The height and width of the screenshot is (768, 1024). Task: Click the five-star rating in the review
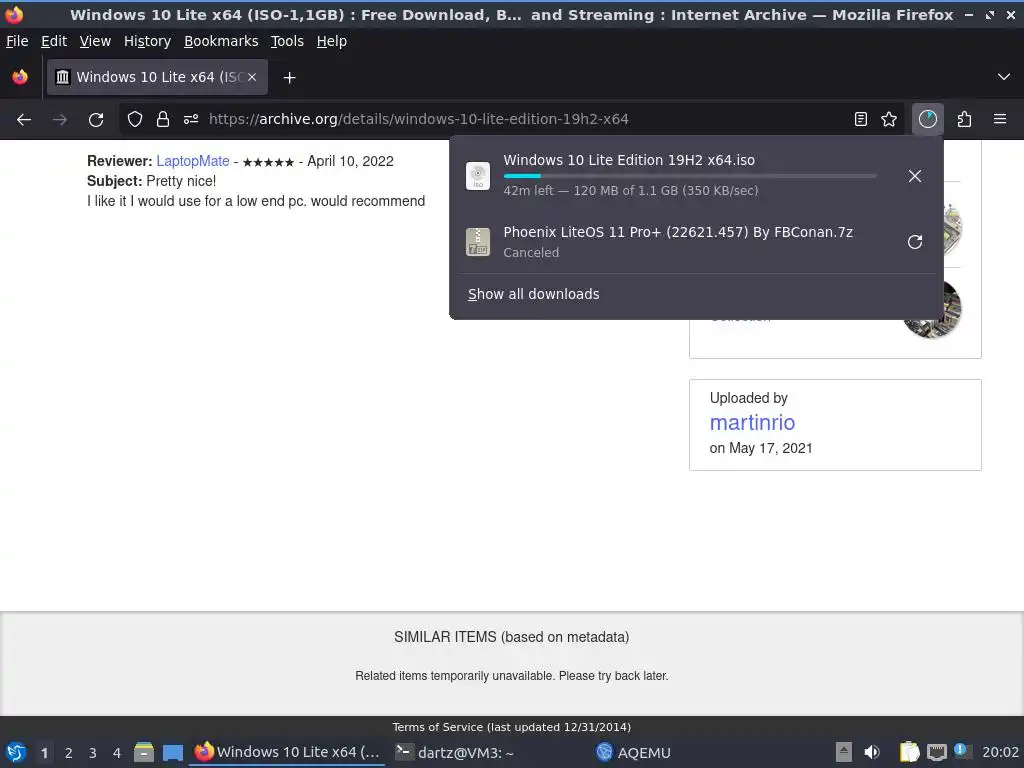tap(268, 162)
